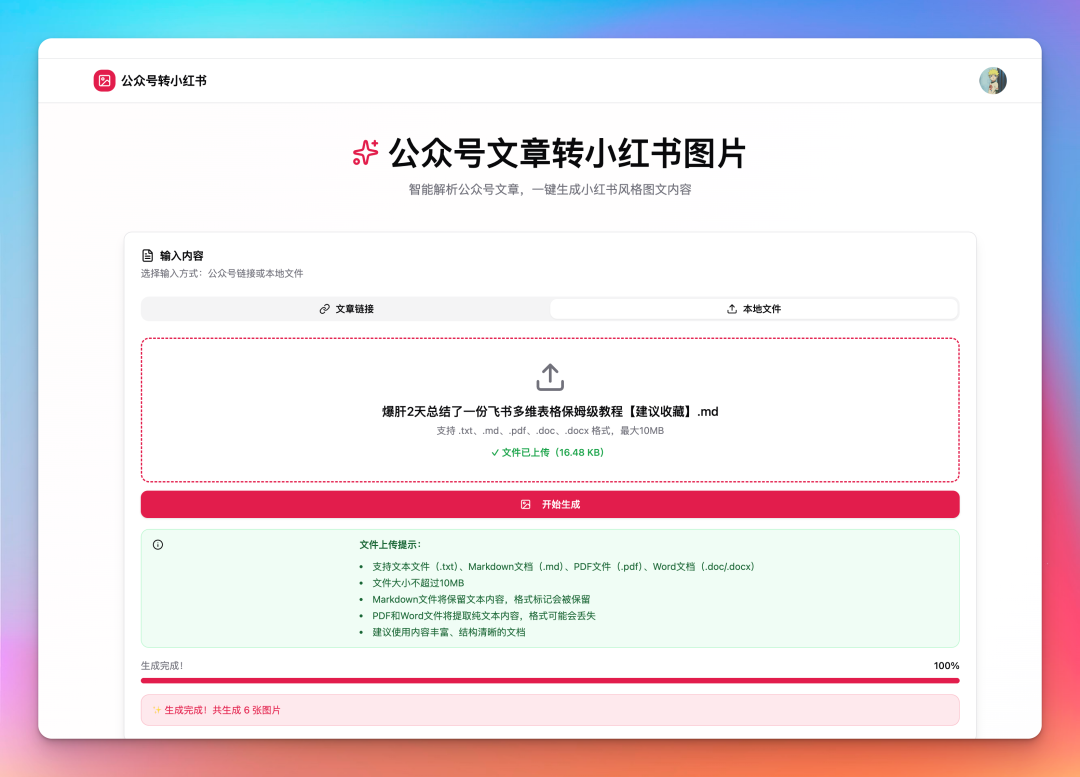The height and width of the screenshot is (777, 1080).
Task: Click the link icon on 文章链接 tab
Action: 324,309
